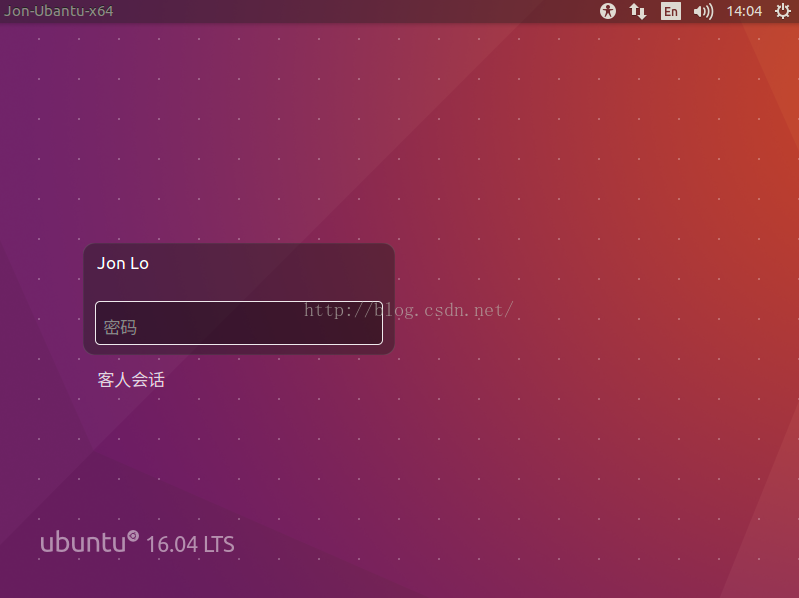The height and width of the screenshot is (598, 799).
Task: Click the Jon-Ubantu-x64 hostname label
Action: (x=59, y=11)
